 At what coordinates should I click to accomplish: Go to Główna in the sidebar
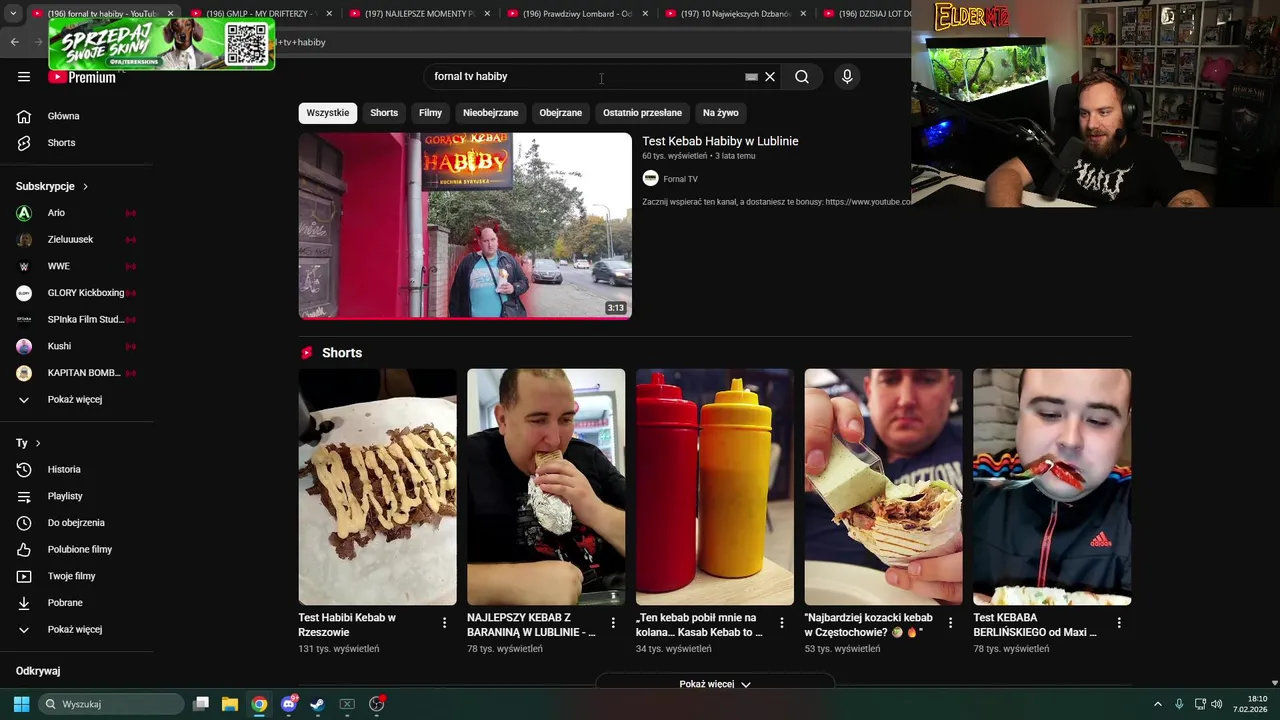pos(76,116)
